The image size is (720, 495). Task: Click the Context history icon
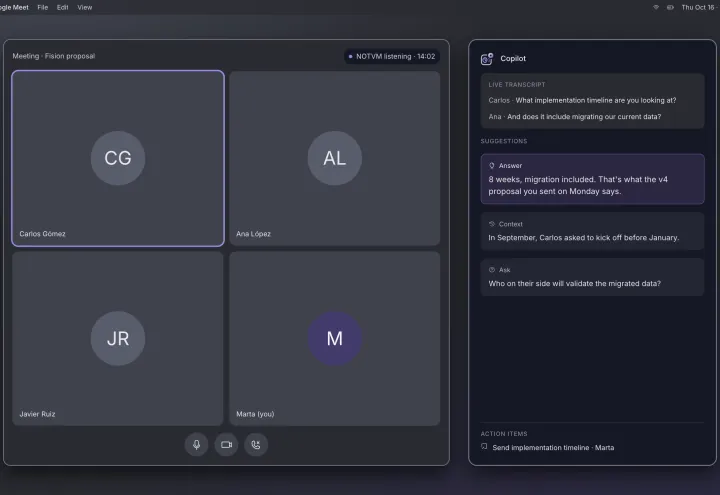pyautogui.click(x=492, y=224)
